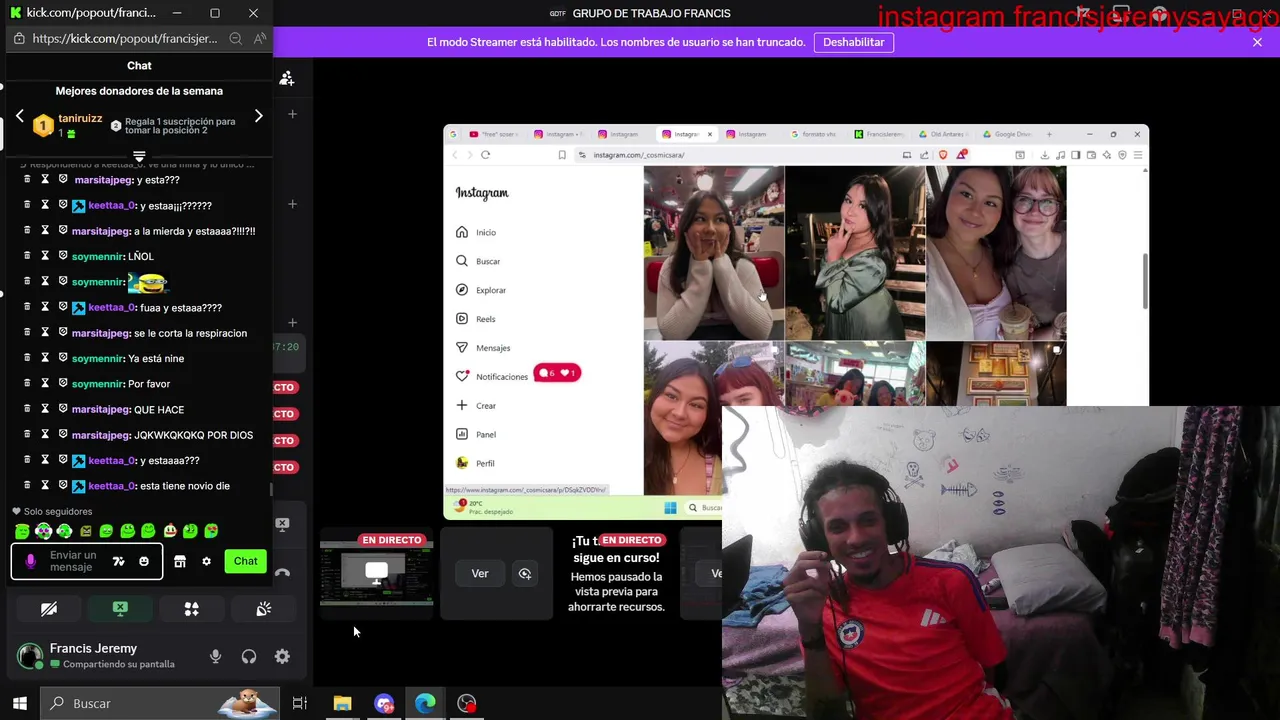This screenshot has width=1280, height=720.
Task: Open a new tab in Brave
Action: [x=1049, y=134]
